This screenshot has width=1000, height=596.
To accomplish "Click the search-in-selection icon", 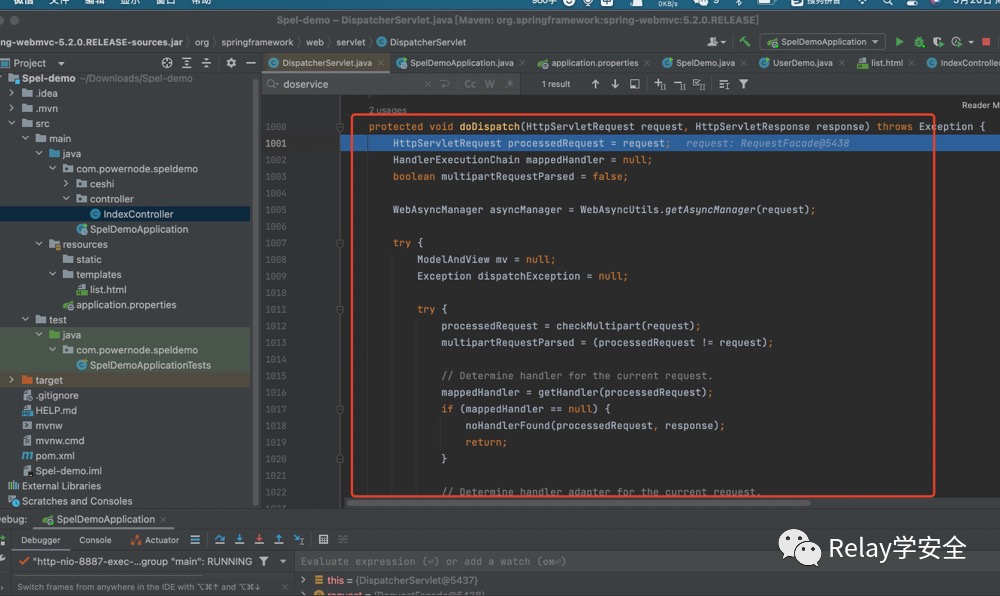I will pos(635,84).
